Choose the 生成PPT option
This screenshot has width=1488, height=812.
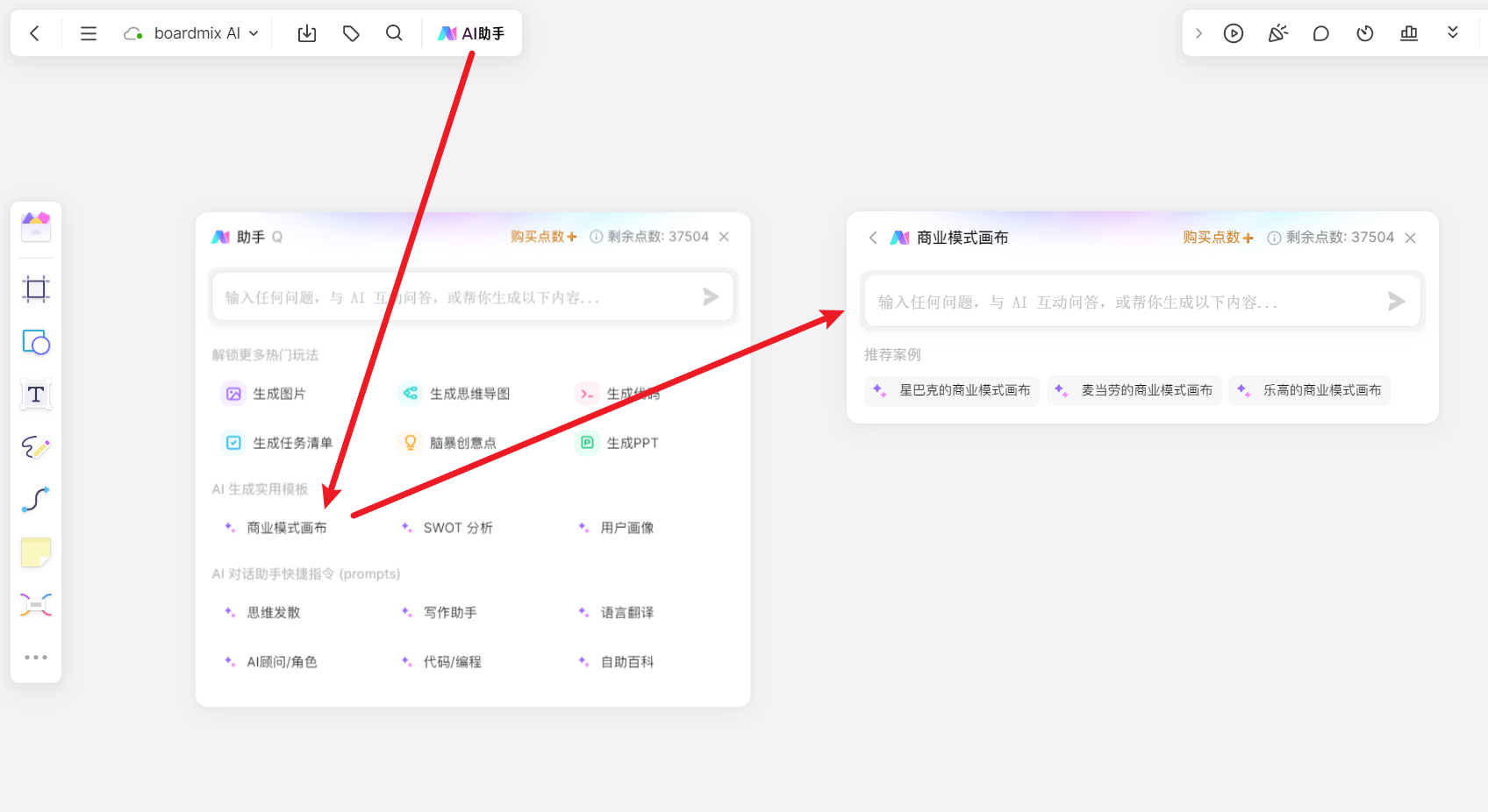(x=617, y=443)
